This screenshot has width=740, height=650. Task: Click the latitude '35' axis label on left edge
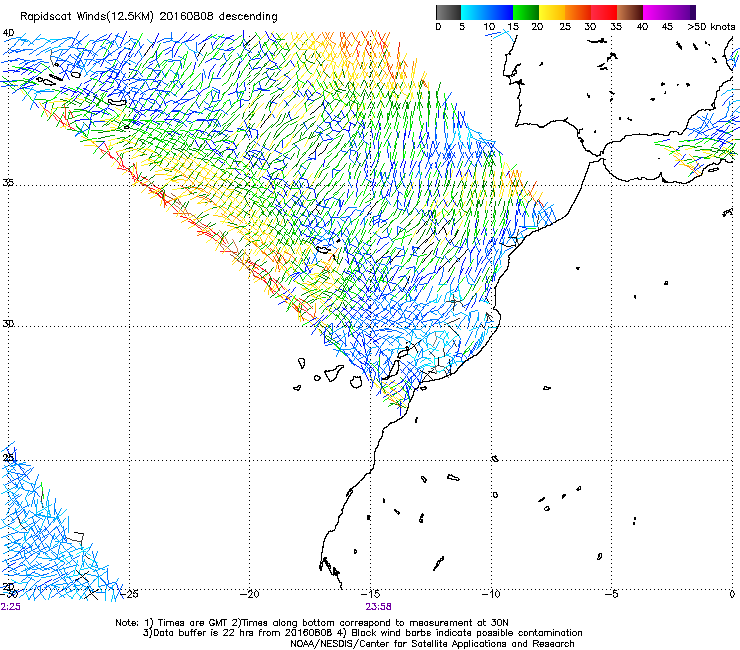8,182
